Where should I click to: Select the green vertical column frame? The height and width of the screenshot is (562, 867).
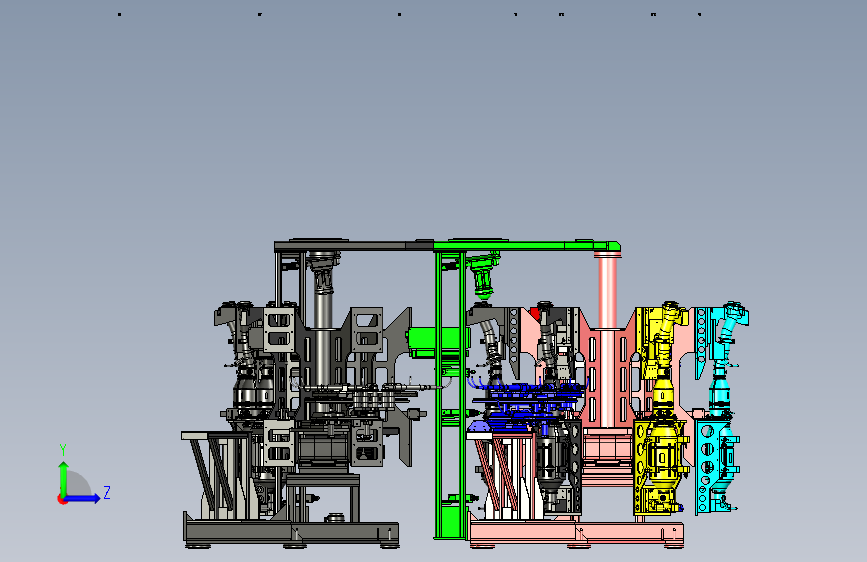pyautogui.click(x=450, y=395)
